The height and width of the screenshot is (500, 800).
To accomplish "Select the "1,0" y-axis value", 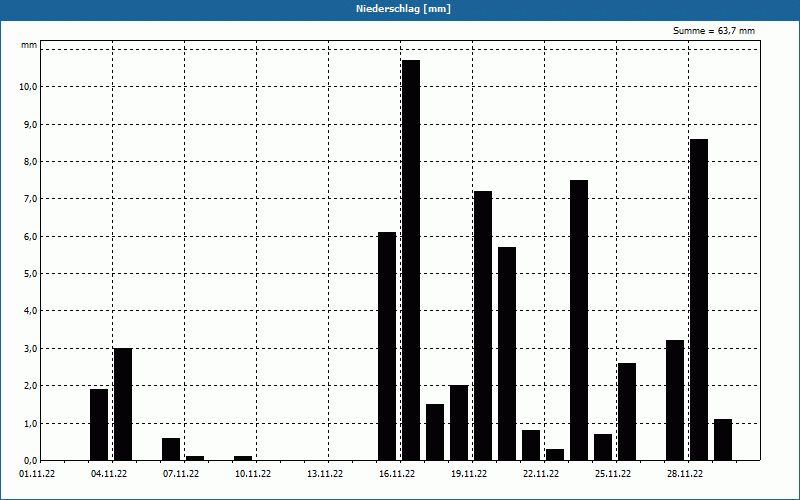I will 30,423.
